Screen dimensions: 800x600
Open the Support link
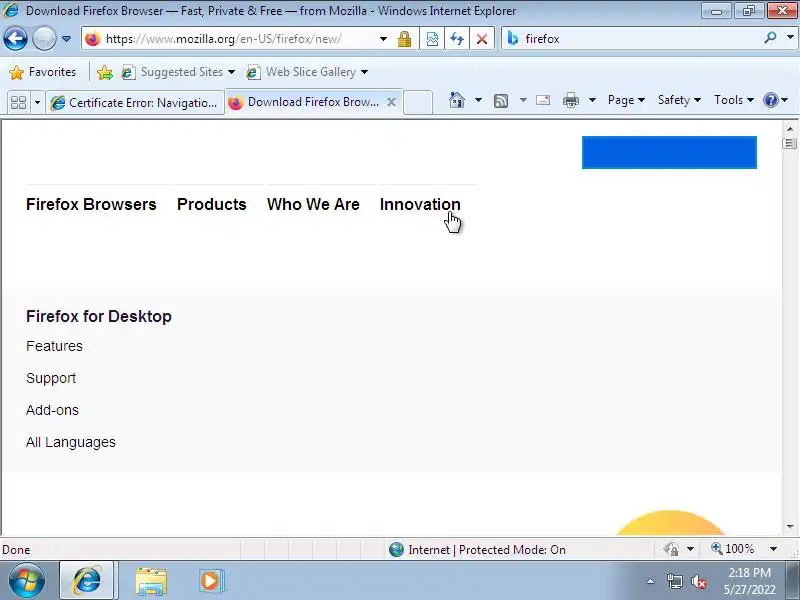pyautogui.click(x=51, y=378)
